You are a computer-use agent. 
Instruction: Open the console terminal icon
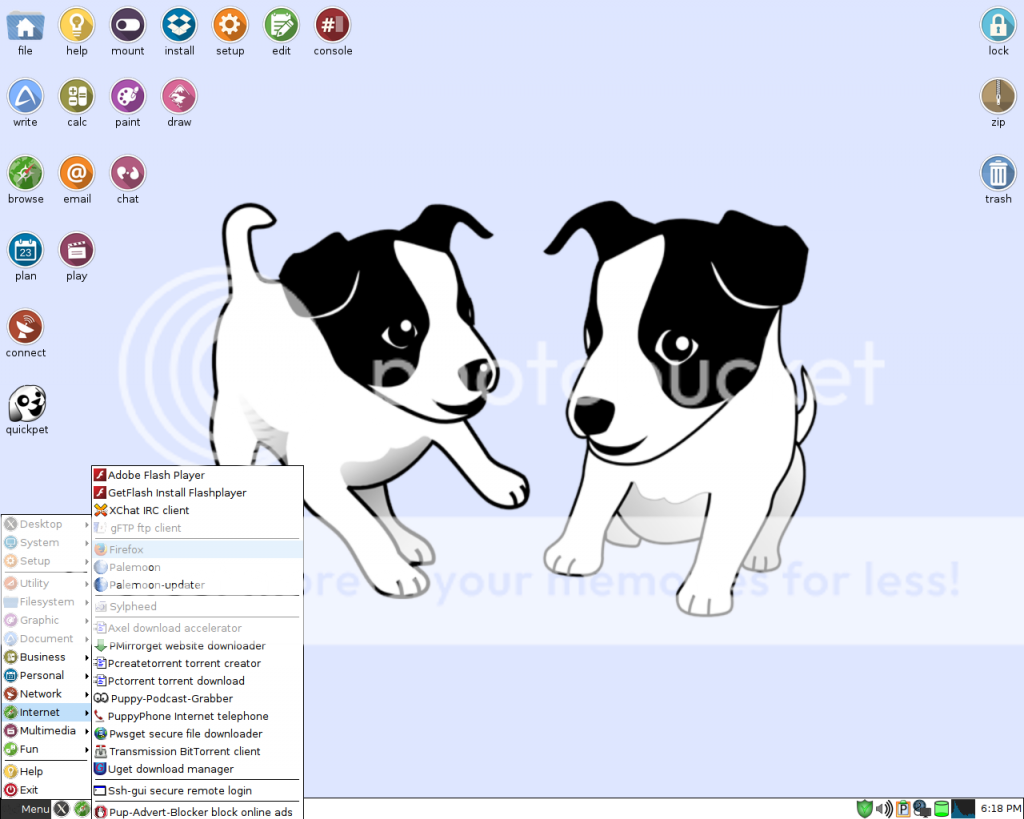click(x=332, y=25)
